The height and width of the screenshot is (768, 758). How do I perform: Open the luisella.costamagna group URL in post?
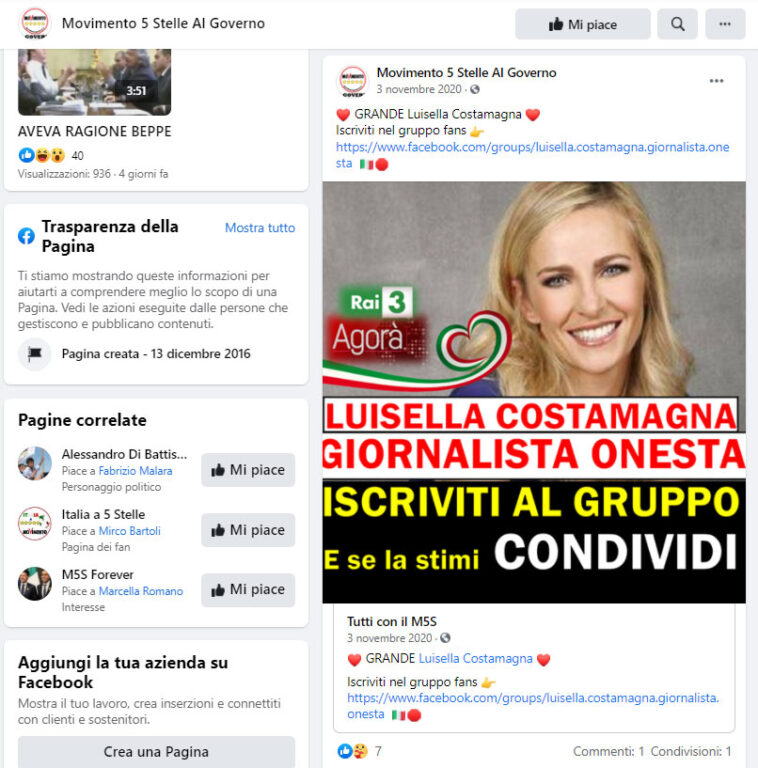532,155
